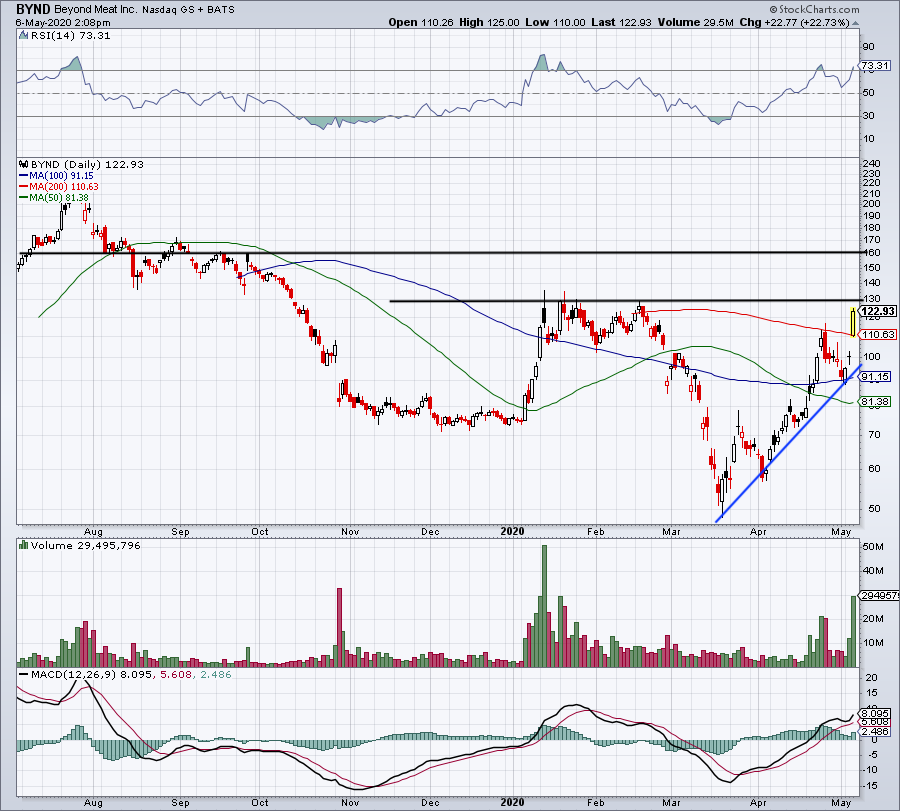Click the red 5.608 MACD signal value in label
The height and width of the screenshot is (811, 900).
click(x=176, y=674)
